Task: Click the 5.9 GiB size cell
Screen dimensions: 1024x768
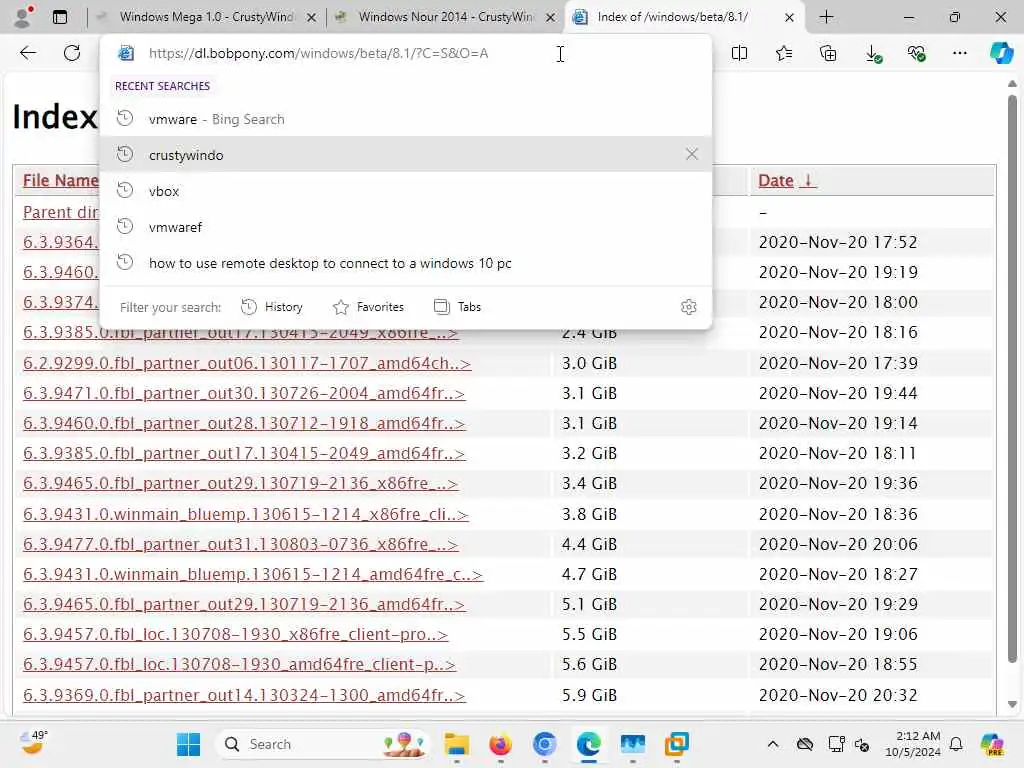Action: pyautogui.click(x=589, y=696)
